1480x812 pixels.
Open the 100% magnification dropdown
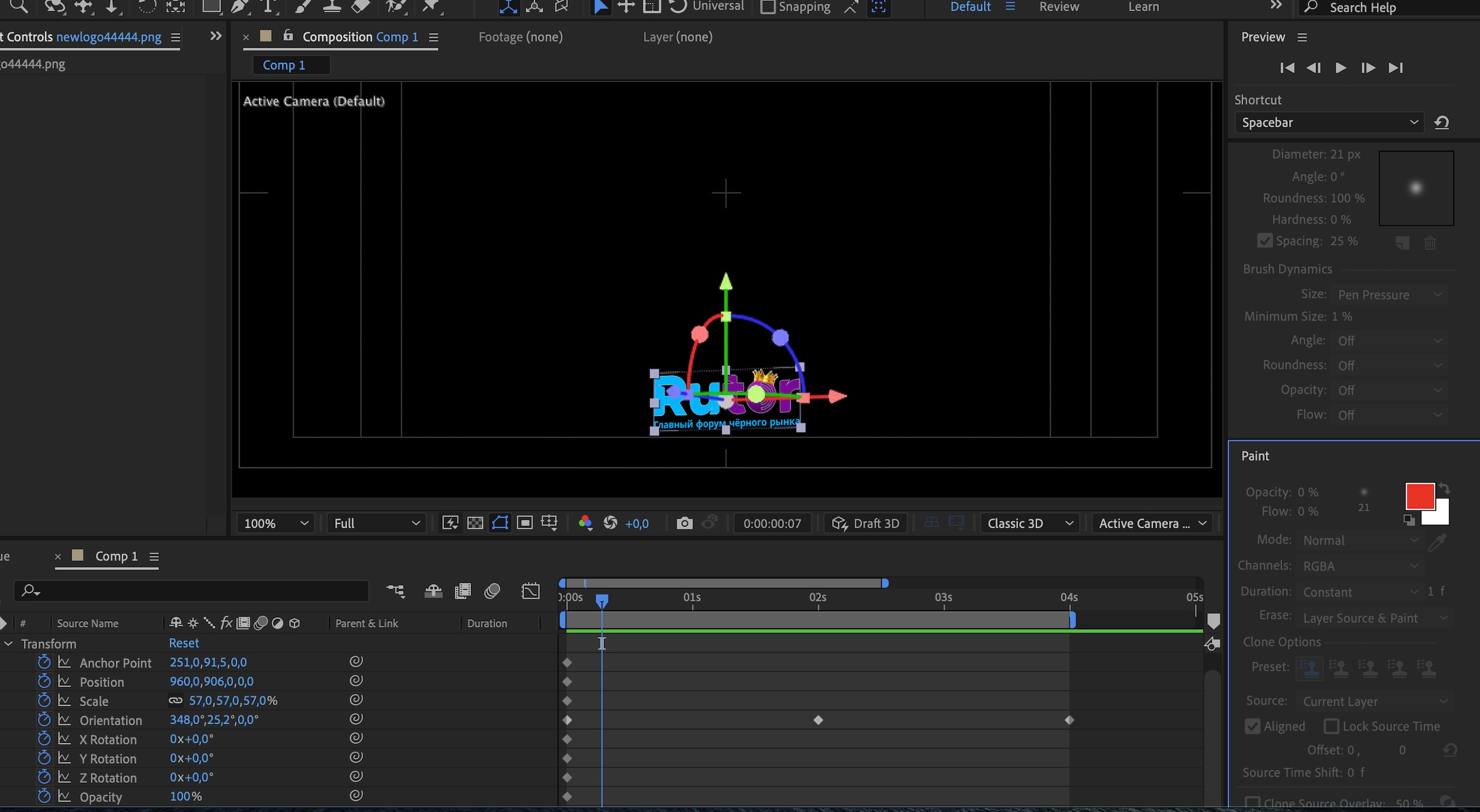pos(275,523)
